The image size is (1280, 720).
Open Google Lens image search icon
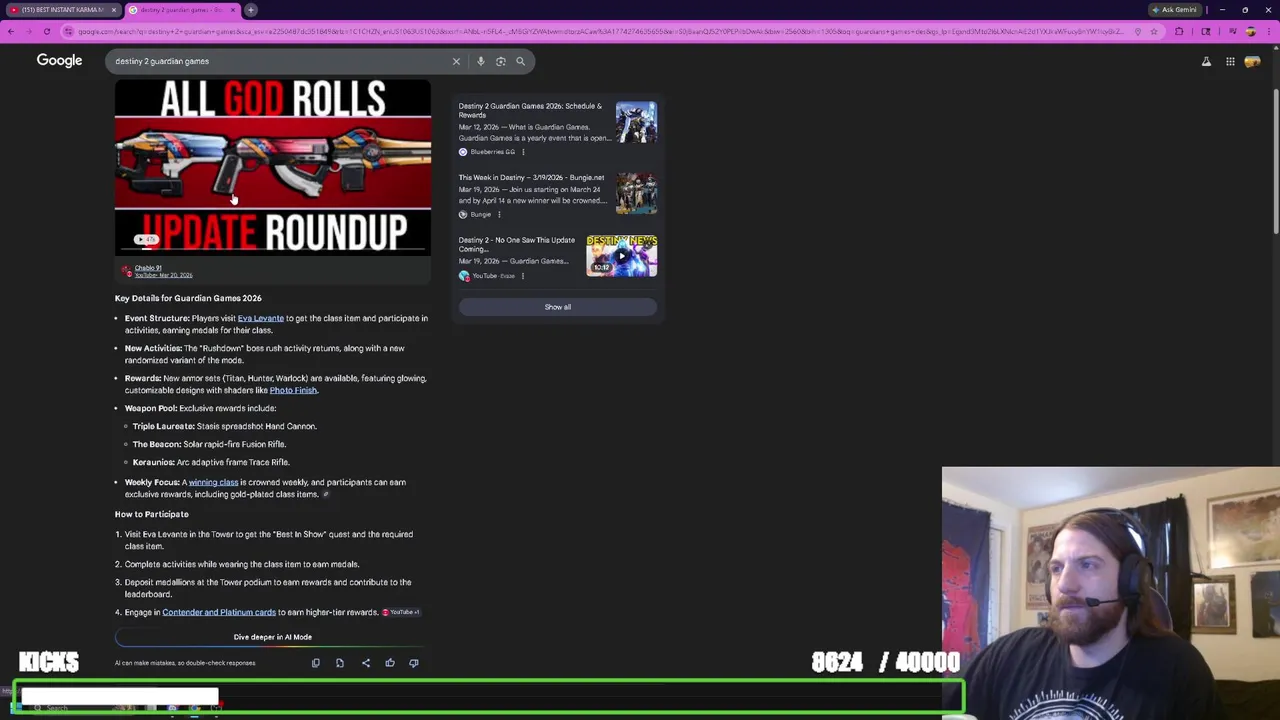point(501,61)
